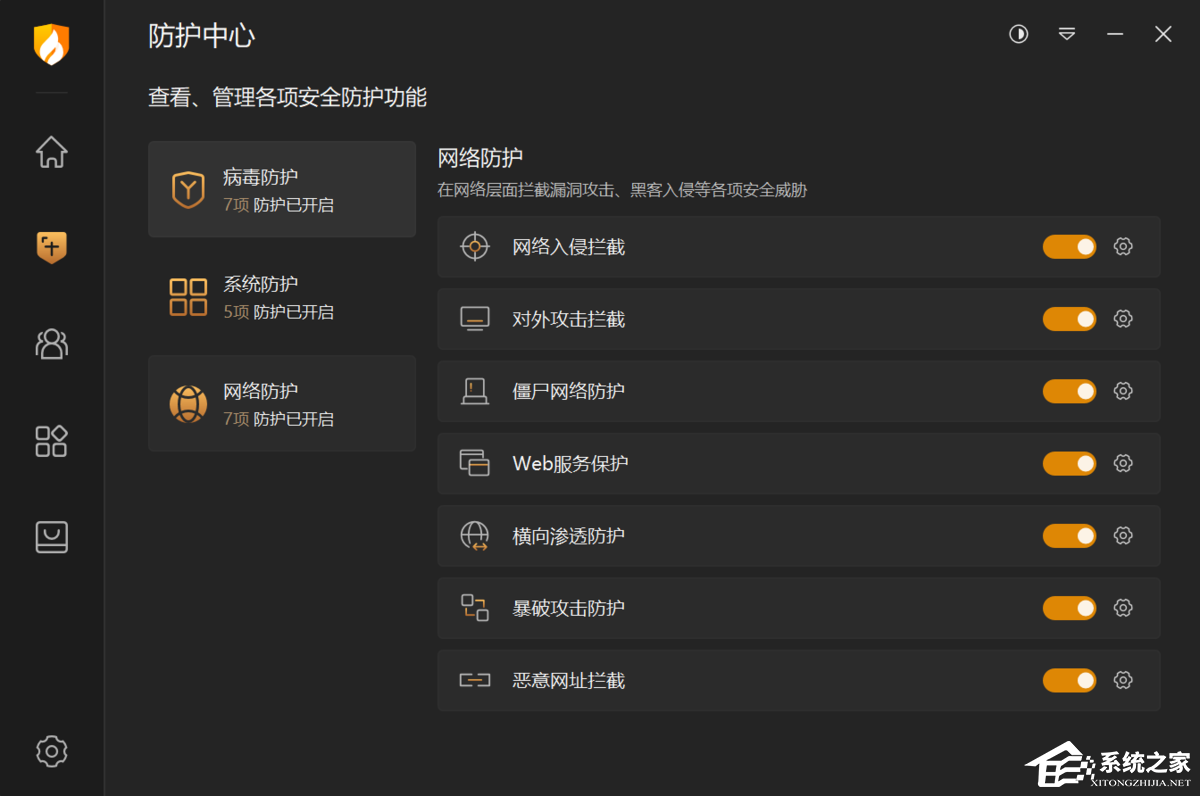Open the home icon in sidebar
The width and height of the screenshot is (1200, 796).
click(52, 152)
